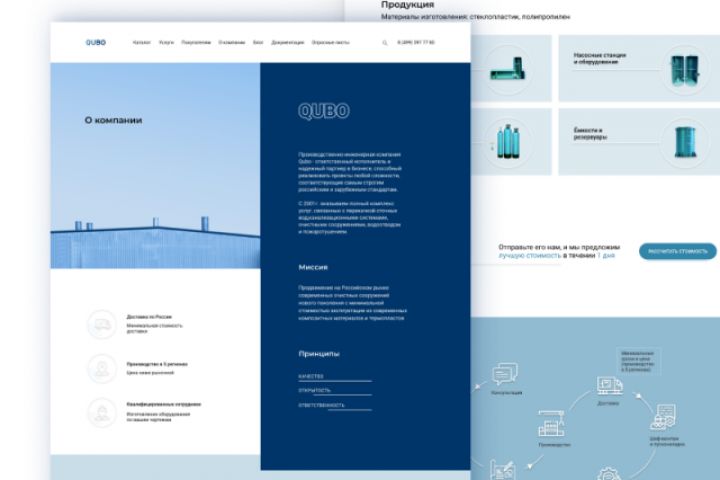Click the О компании page title
Viewport: 720px width, 480px height.
(x=113, y=120)
